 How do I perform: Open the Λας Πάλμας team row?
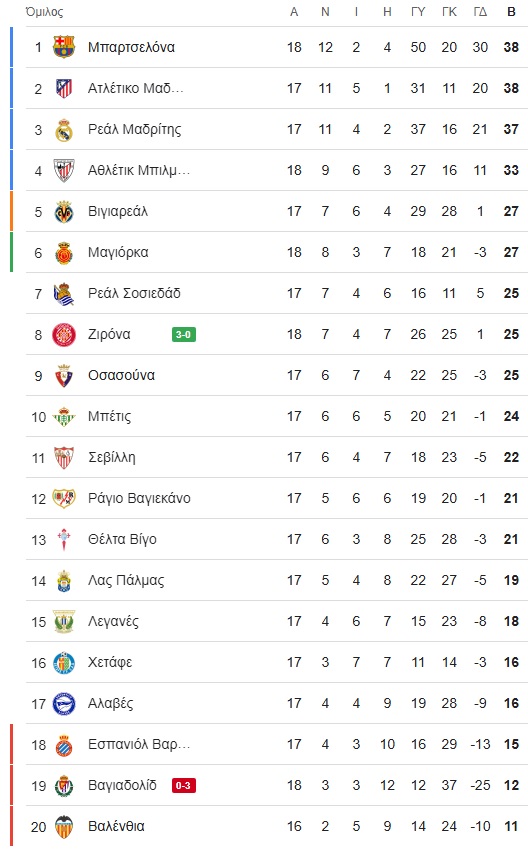(x=277, y=580)
